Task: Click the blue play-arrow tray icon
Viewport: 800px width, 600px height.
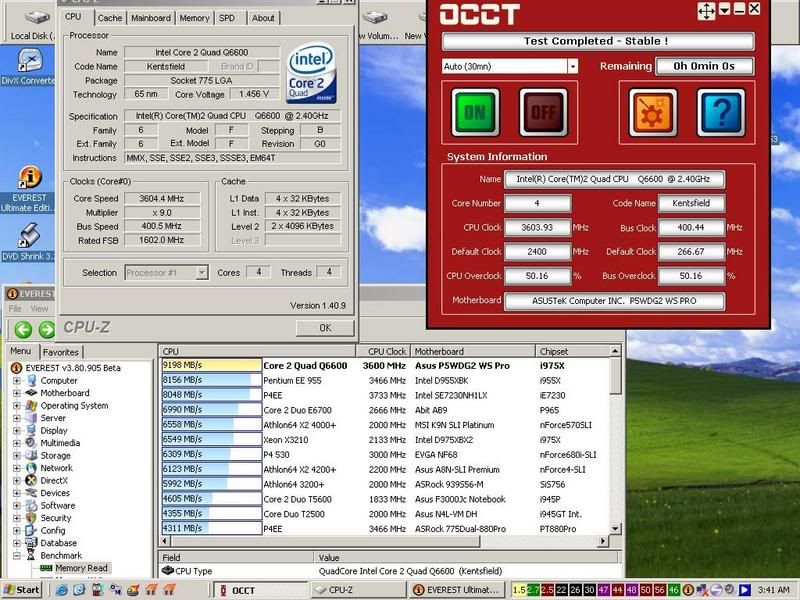Action: point(744,590)
